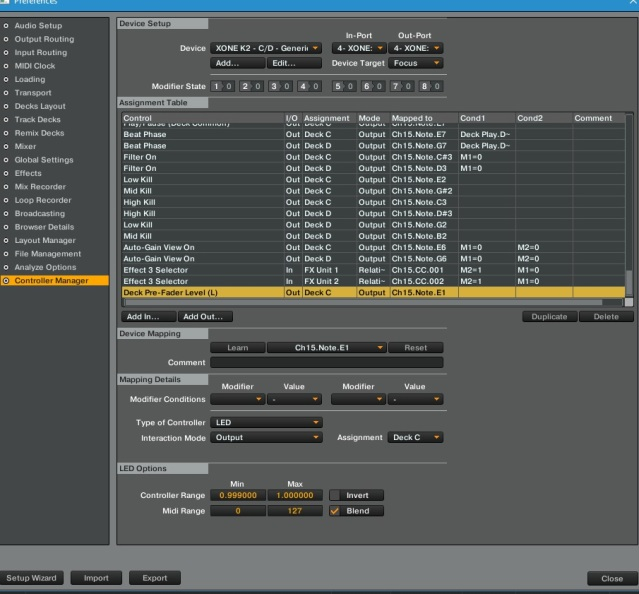Click the Duplicate button
Viewport: 639px width, 594px height.
[548, 317]
